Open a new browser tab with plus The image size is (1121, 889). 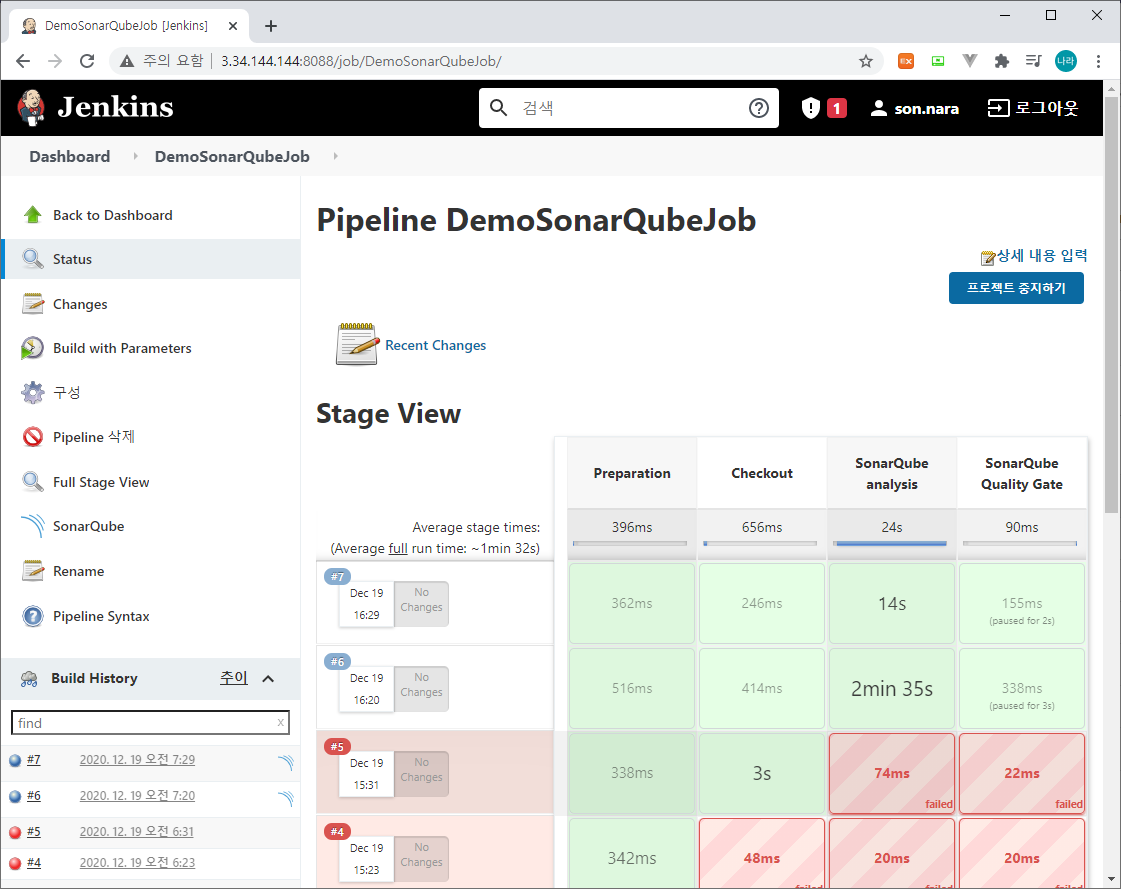(270, 26)
